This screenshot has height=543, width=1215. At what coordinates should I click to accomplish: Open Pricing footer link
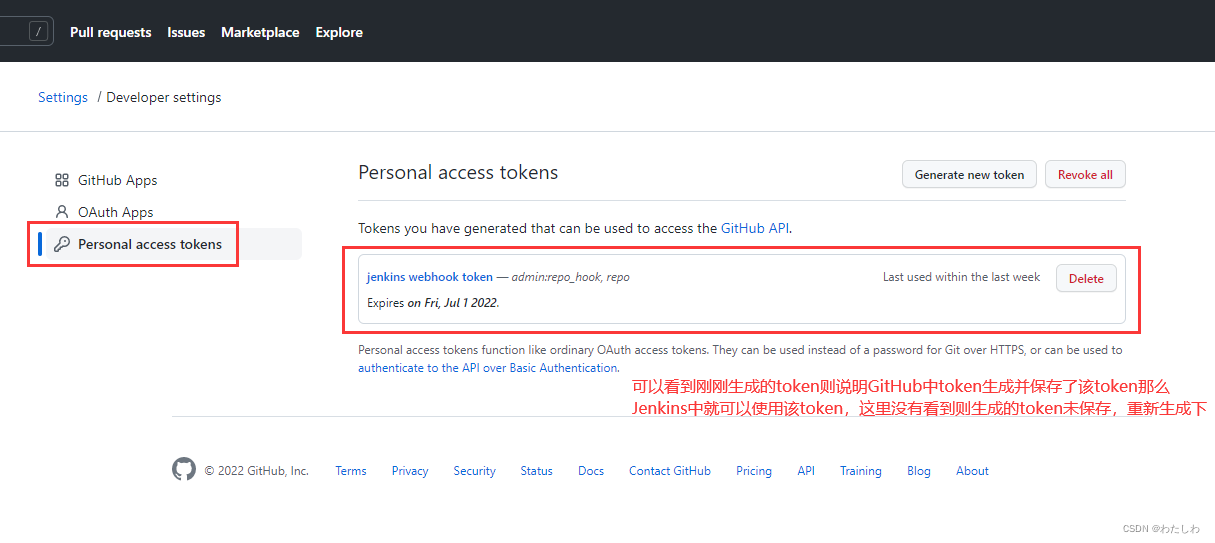click(754, 471)
